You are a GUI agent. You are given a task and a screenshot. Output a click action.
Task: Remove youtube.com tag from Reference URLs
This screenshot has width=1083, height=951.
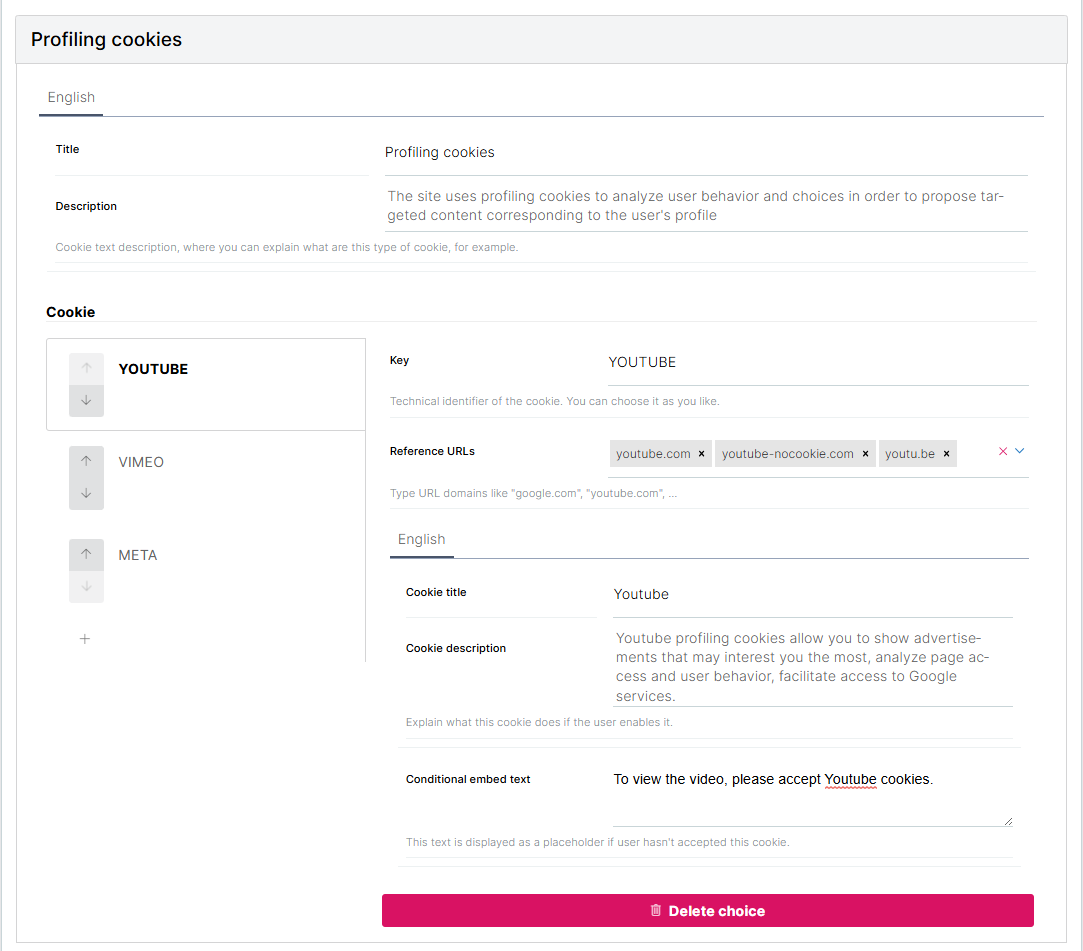coord(702,454)
